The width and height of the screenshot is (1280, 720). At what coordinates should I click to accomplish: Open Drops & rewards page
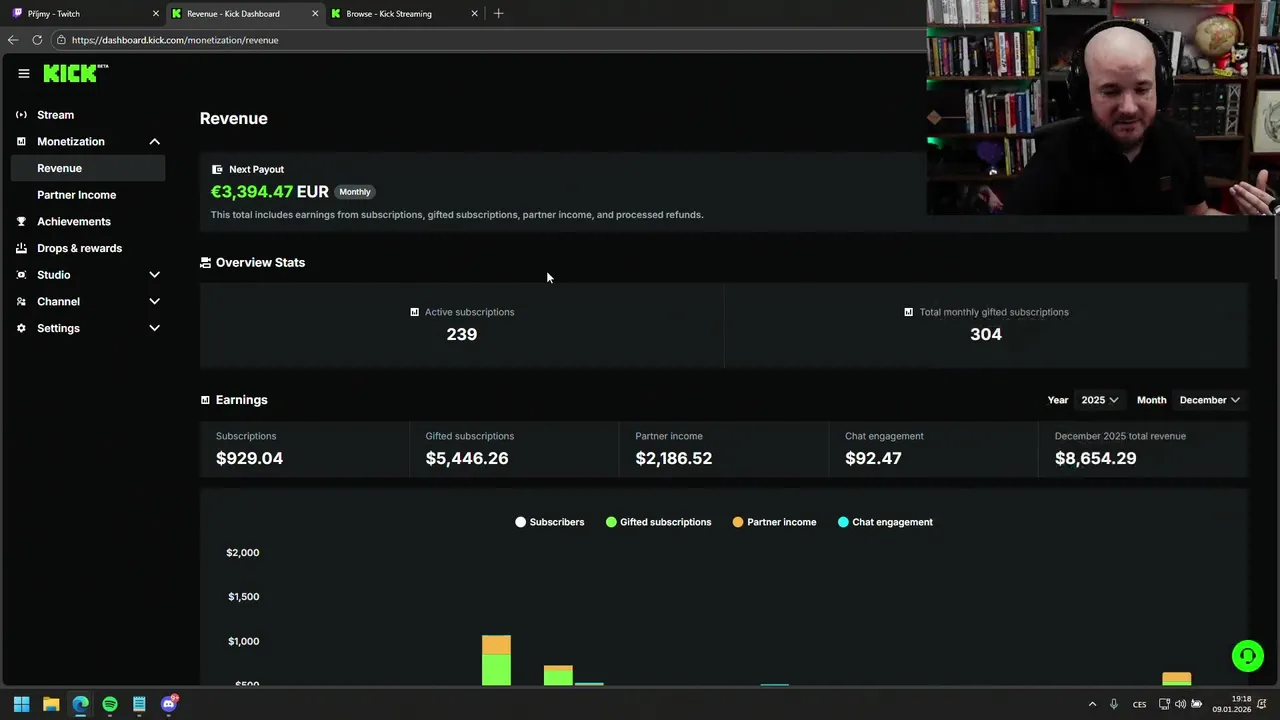coord(79,248)
